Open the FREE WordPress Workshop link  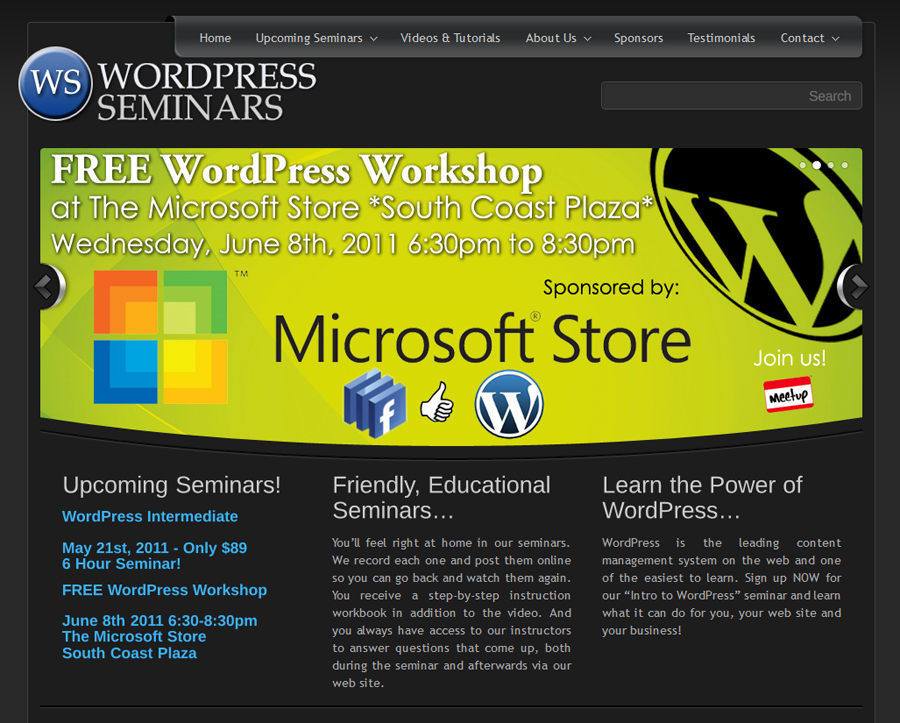[x=165, y=590]
